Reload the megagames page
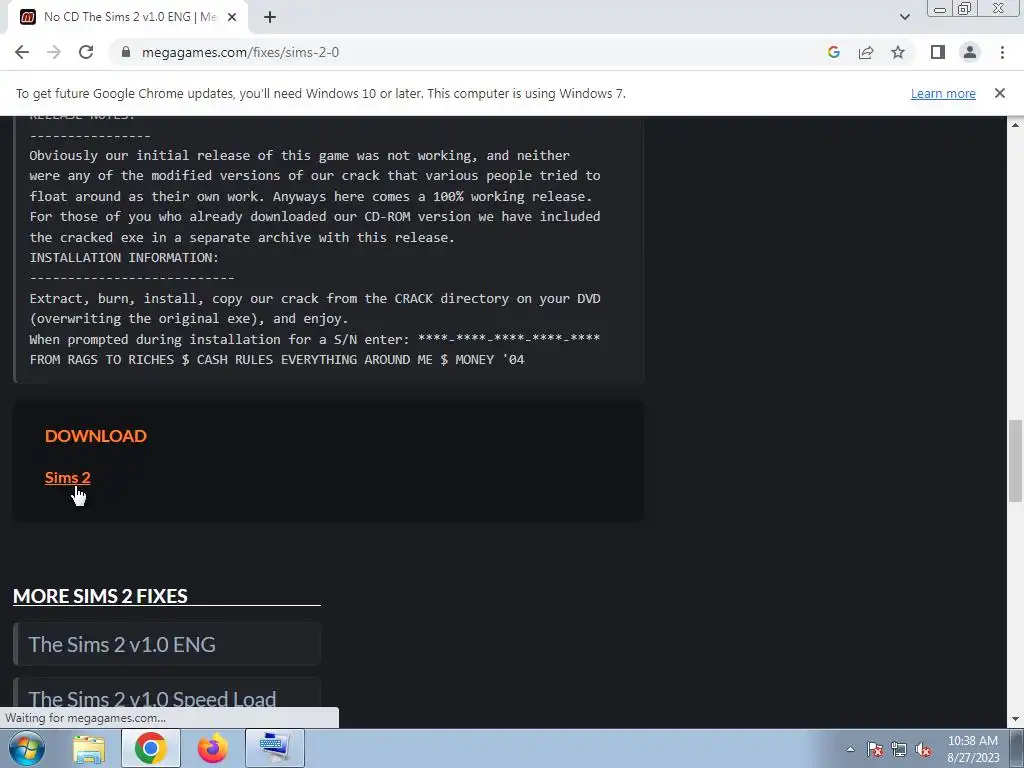1024x768 pixels. coord(86,52)
